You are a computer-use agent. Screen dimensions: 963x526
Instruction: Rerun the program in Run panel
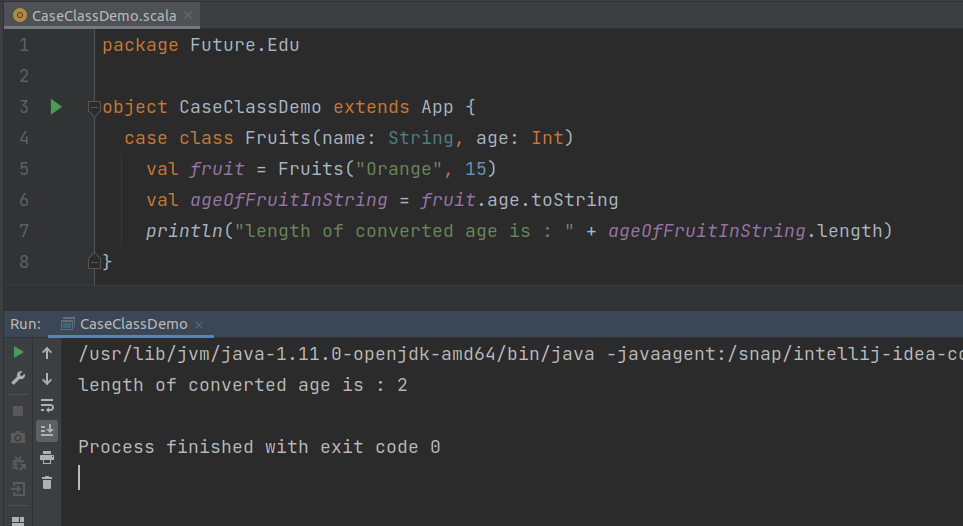(18, 352)
